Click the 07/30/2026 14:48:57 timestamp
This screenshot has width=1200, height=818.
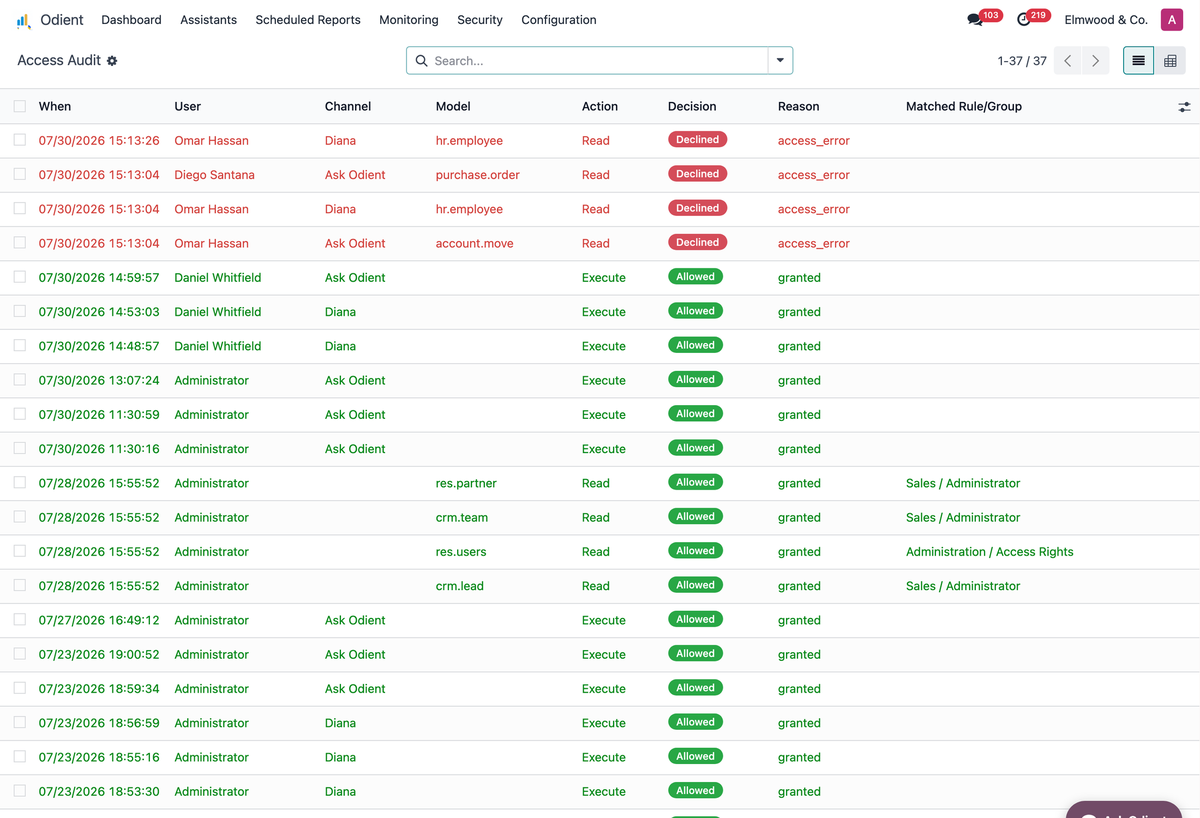point(99,346)
